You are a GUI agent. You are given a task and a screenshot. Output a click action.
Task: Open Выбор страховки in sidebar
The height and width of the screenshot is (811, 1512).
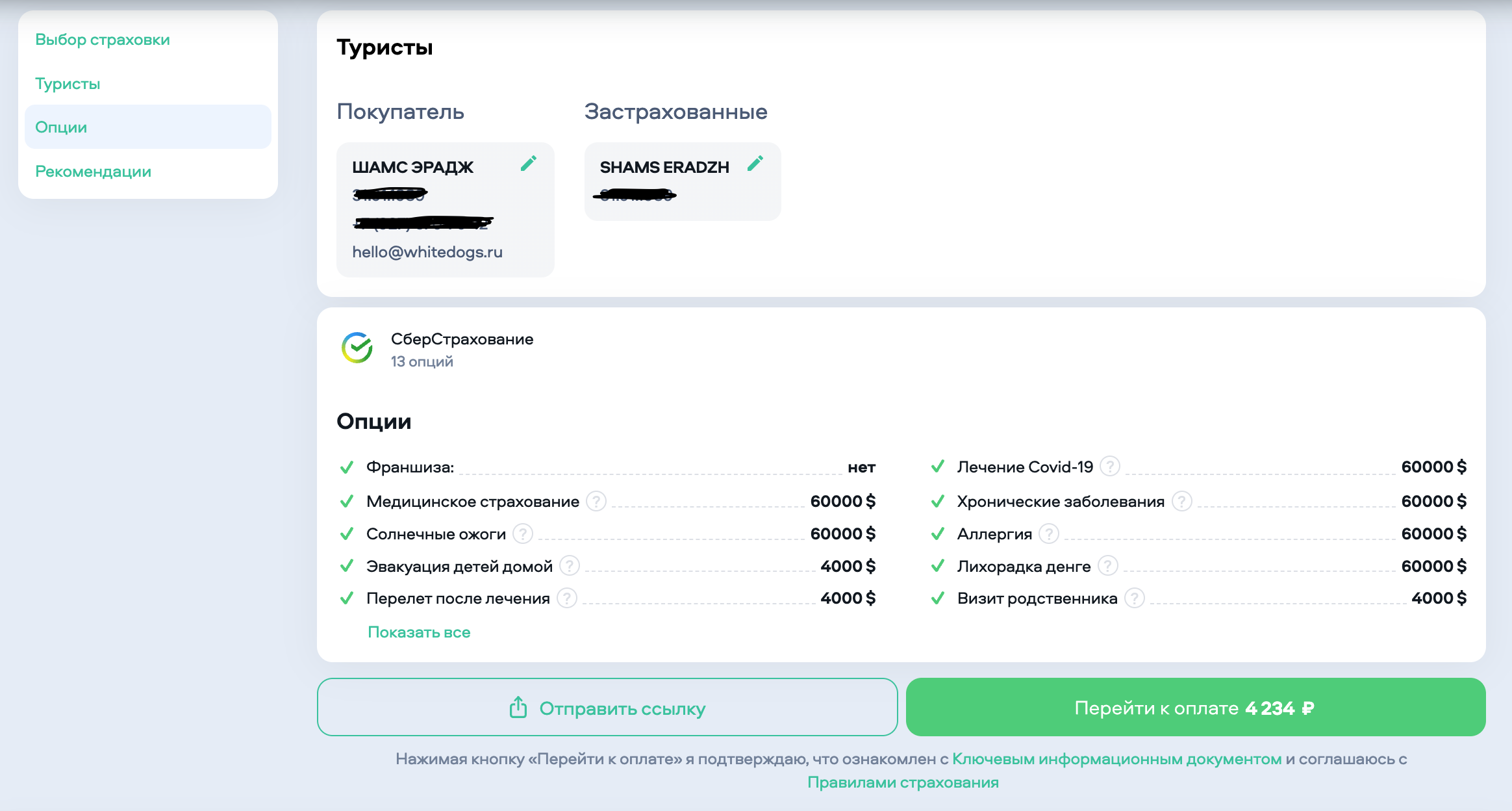point(103,40)
